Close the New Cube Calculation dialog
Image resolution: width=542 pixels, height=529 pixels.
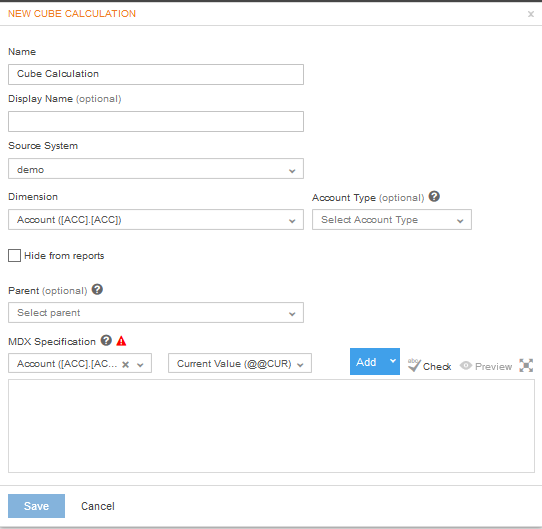(x=531, y=14)
